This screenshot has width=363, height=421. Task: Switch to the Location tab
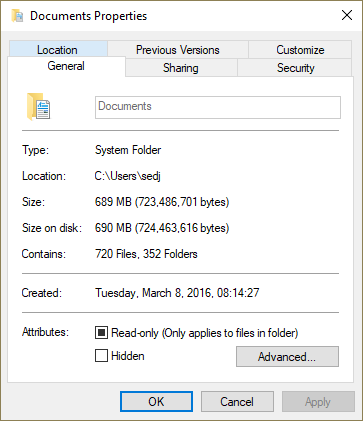(x=58, y=49)
